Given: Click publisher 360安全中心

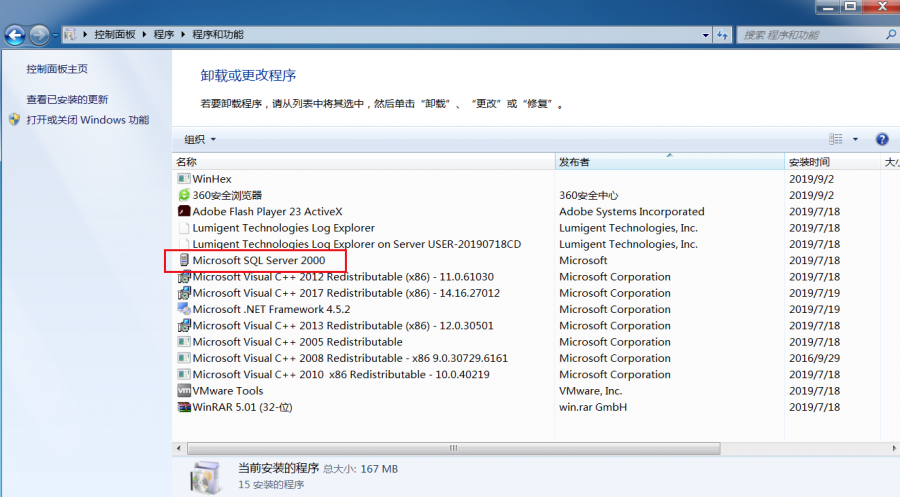Looking at the screenshot, I should (x=588, y=195).
